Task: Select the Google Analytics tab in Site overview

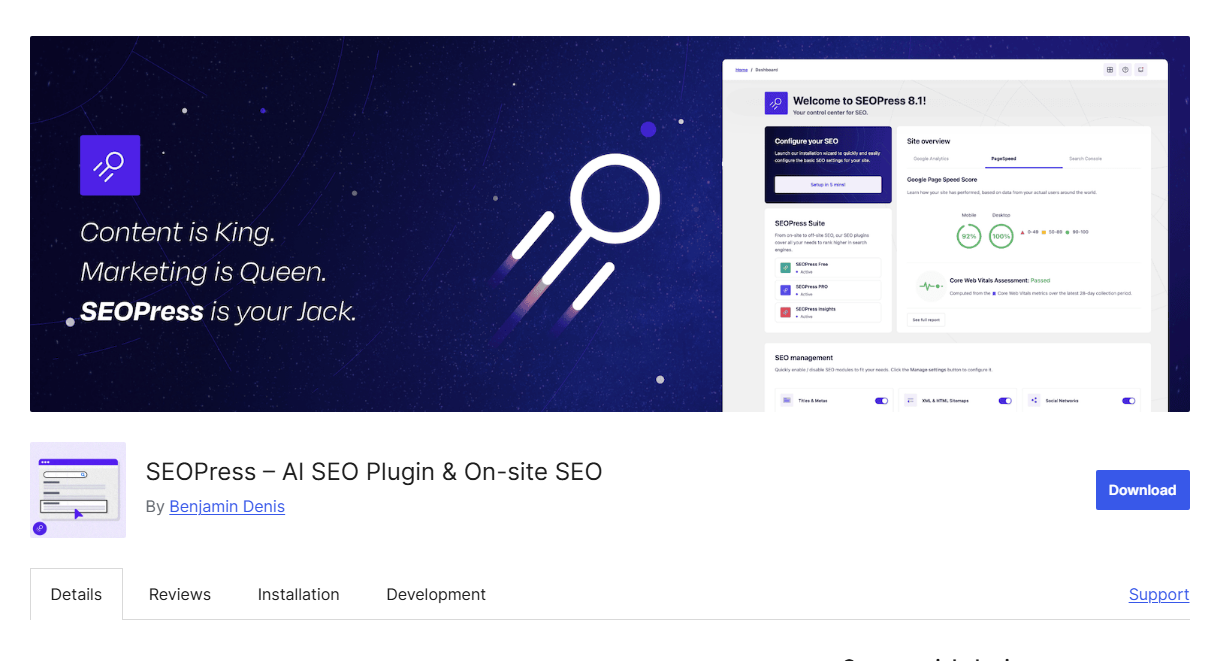Action: point(931,159)
